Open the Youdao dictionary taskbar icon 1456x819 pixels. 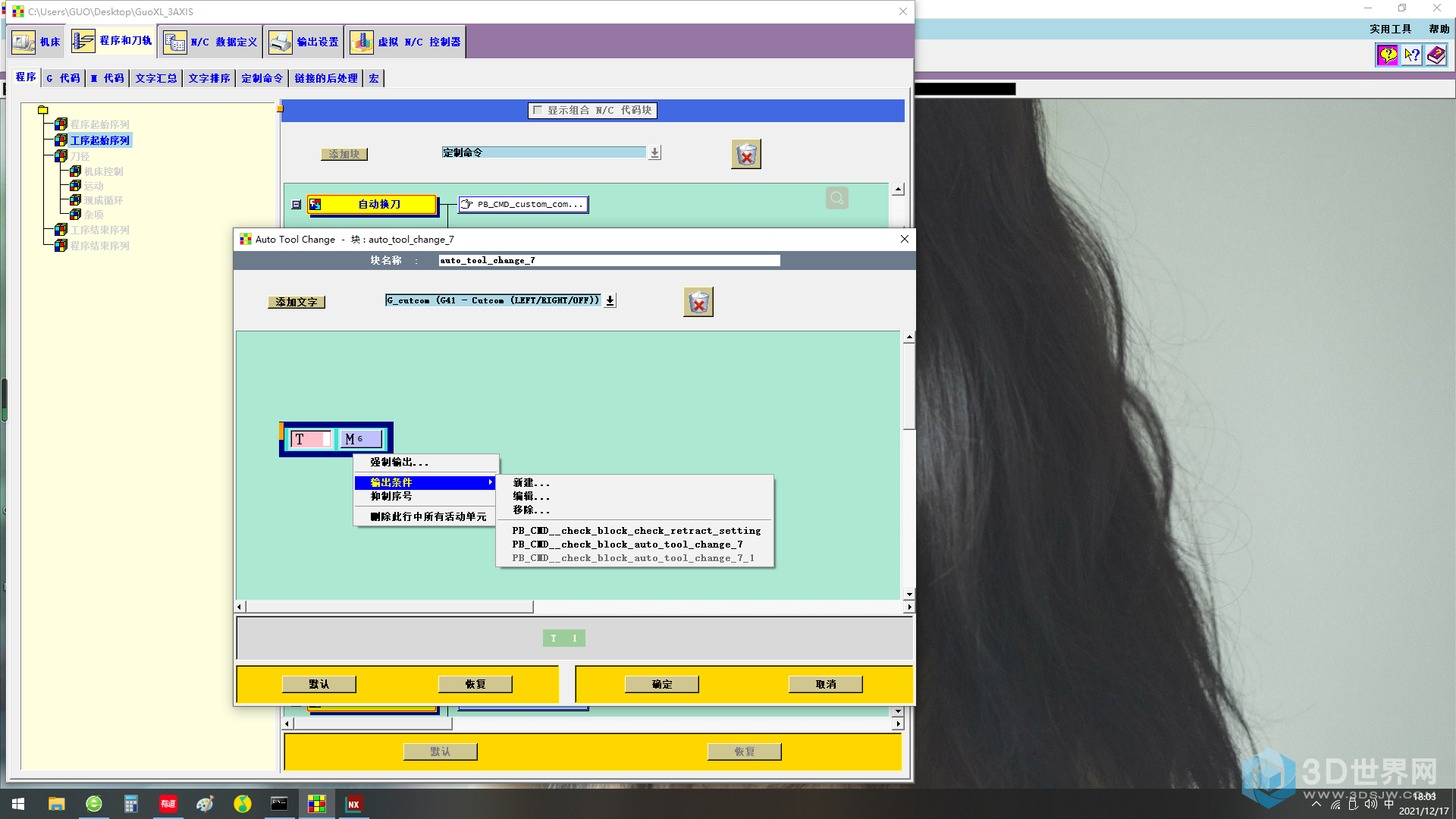click(168, 804)
